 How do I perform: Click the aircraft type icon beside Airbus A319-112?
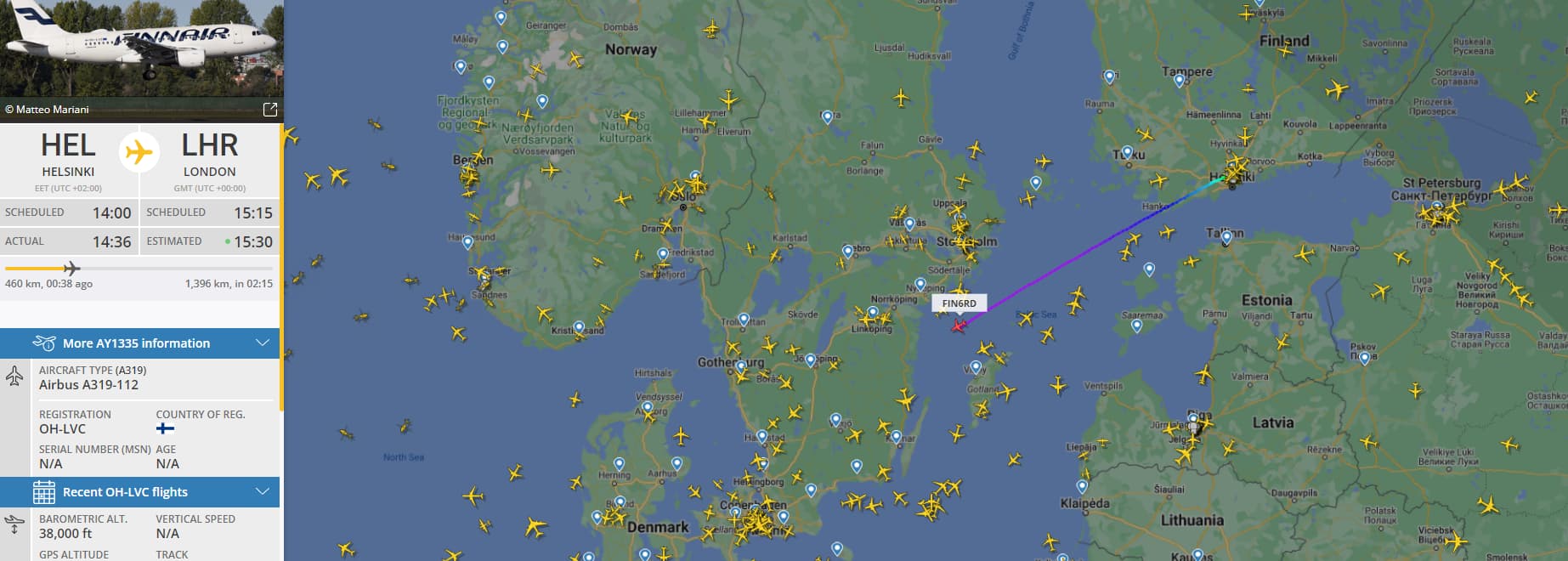click(x=14, y=377)
